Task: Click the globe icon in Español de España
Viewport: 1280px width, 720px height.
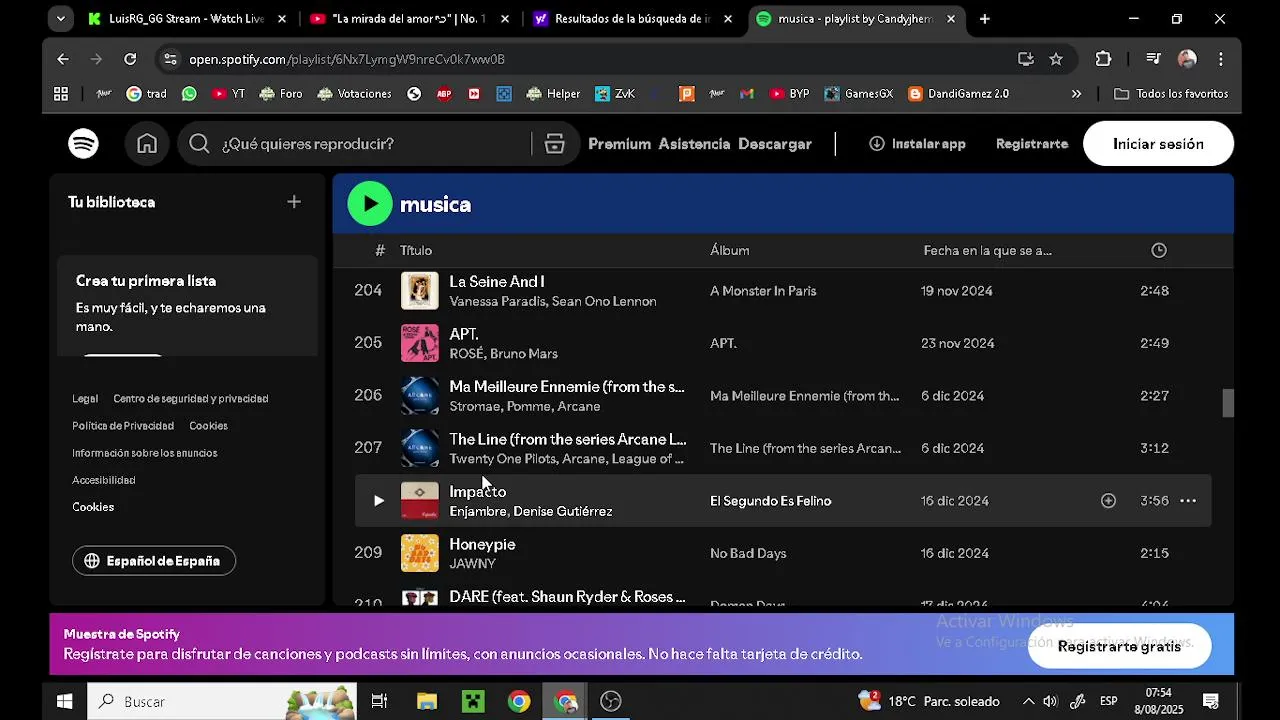Action: 92,561
